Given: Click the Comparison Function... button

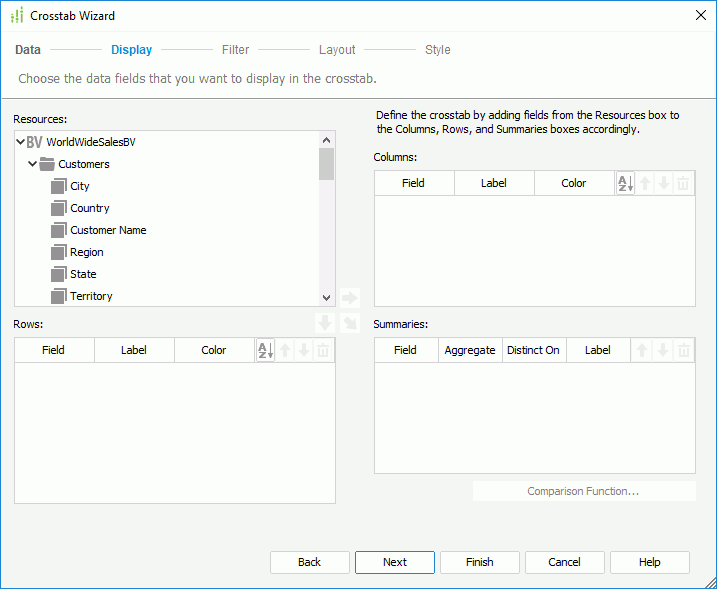Looking at the screenshot, I should click(x=584, y=491).
